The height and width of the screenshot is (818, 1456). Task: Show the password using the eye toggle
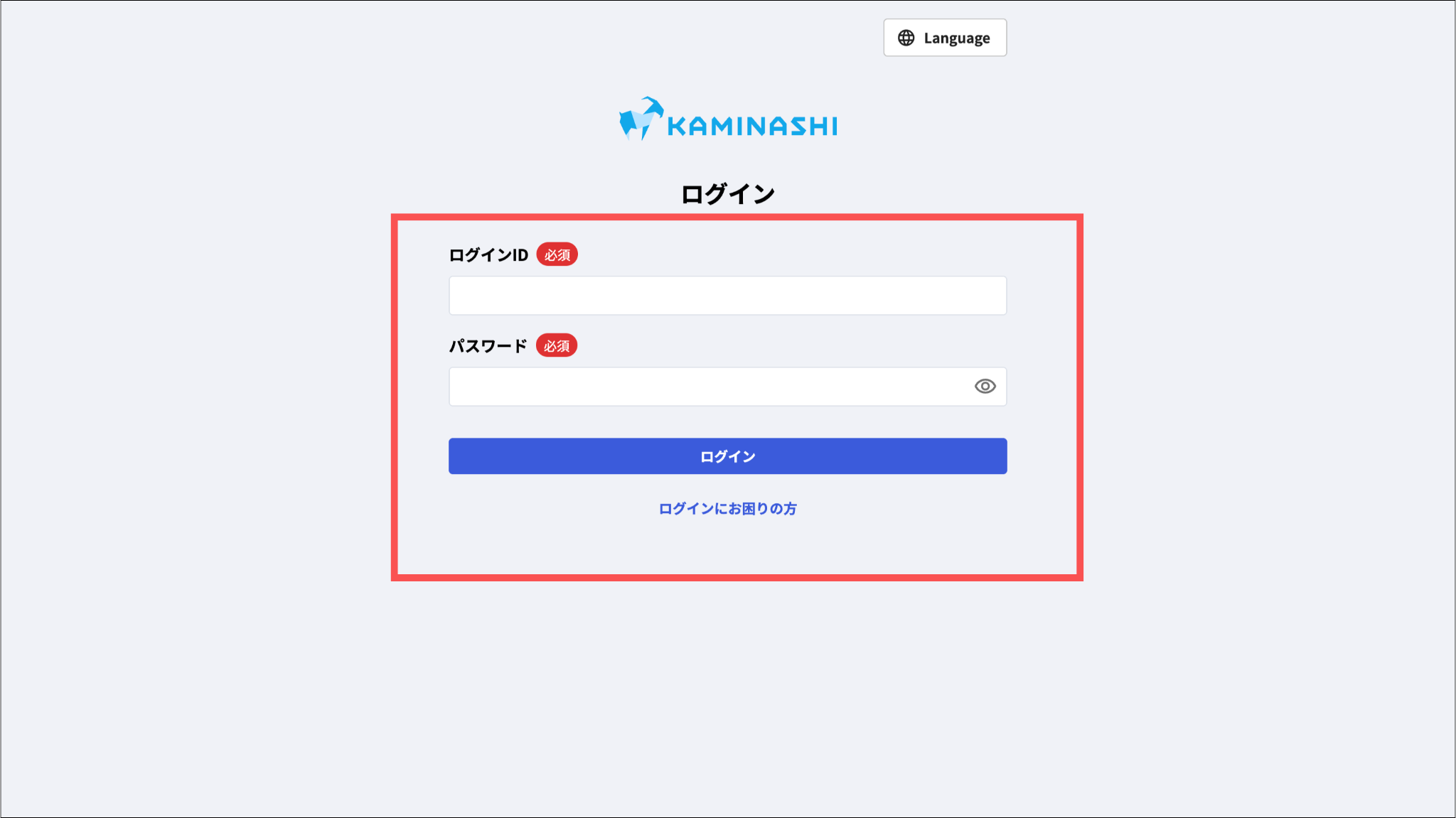pyautogui.click(x=985, y=387)
